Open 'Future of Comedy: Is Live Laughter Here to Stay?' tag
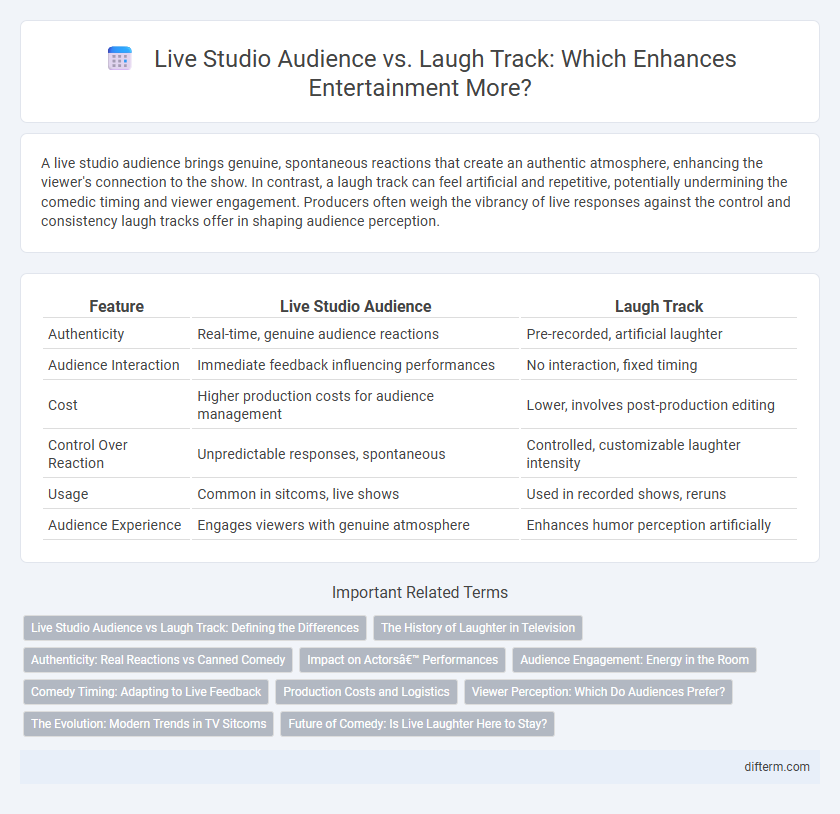Viewport: 840px width, 814px height. tap(417, 723)
